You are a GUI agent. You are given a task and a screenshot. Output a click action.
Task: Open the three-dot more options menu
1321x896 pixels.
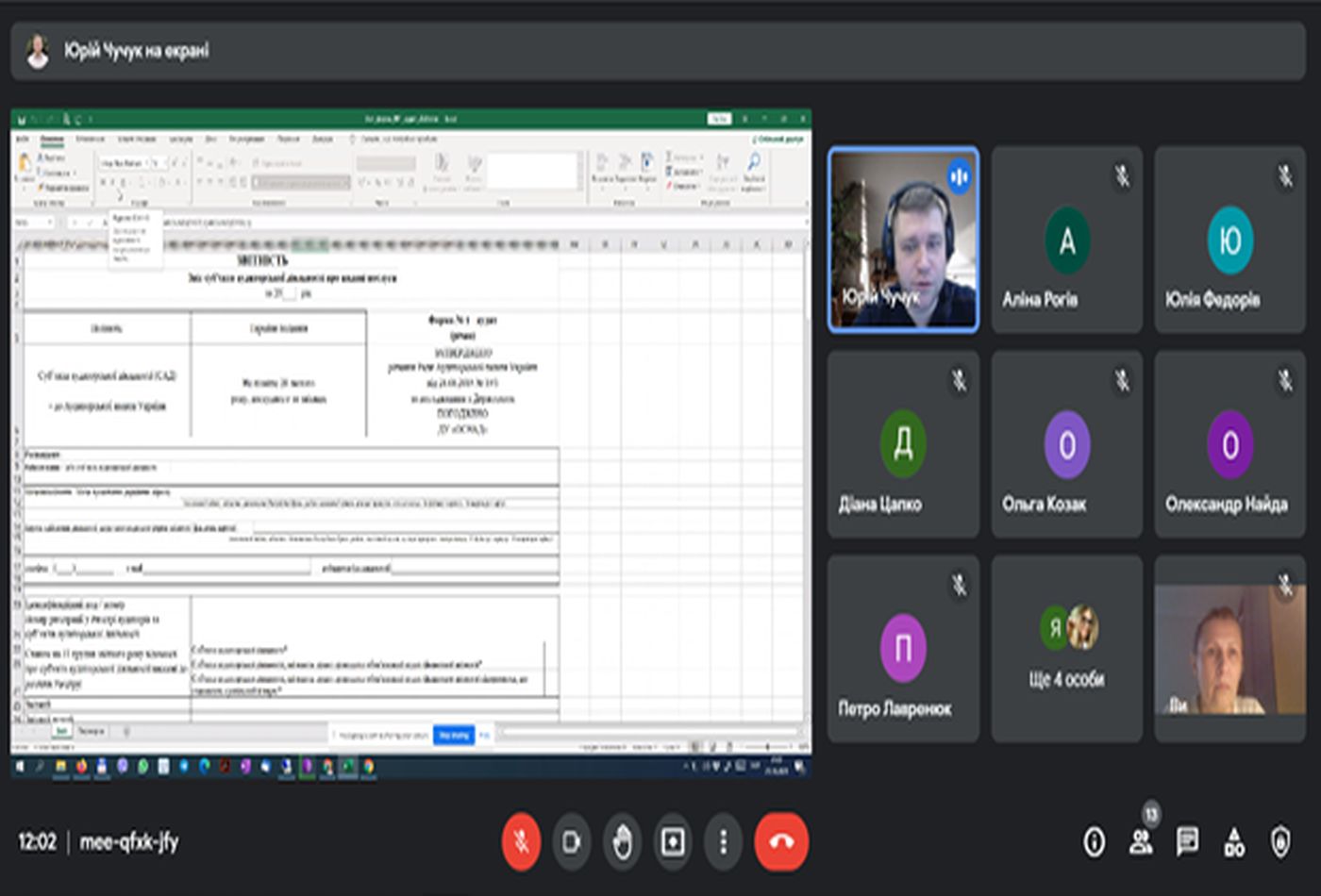[724, 841]
